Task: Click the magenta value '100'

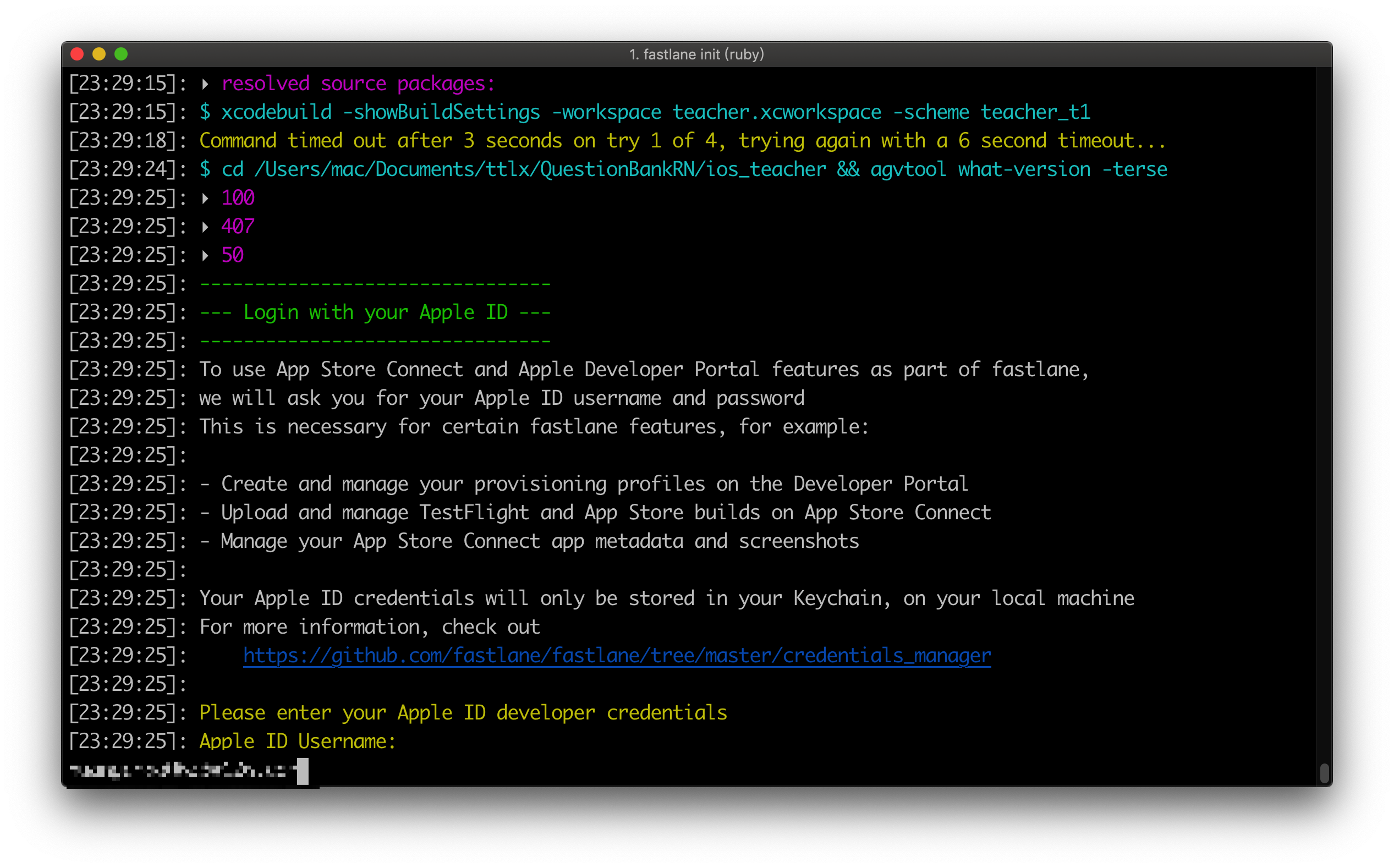Action: (x=238, y=198)
